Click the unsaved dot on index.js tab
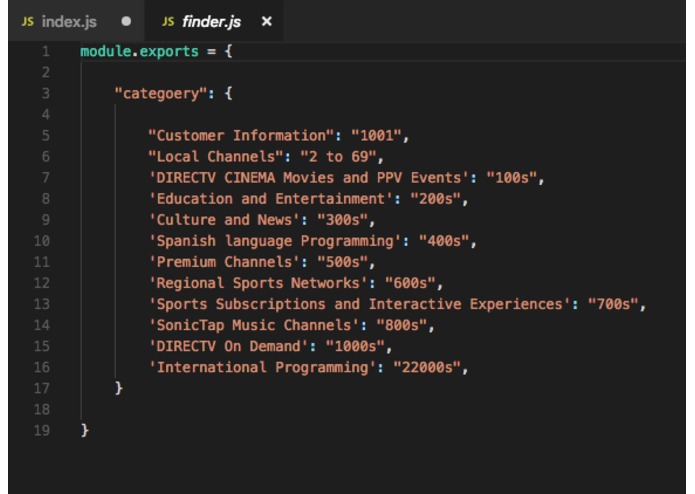This screenshot has width=695, height=494. pos(126,21)
